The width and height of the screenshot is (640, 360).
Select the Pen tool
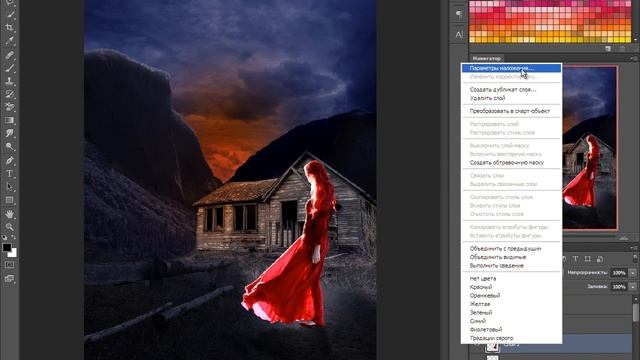click(10, 160)
